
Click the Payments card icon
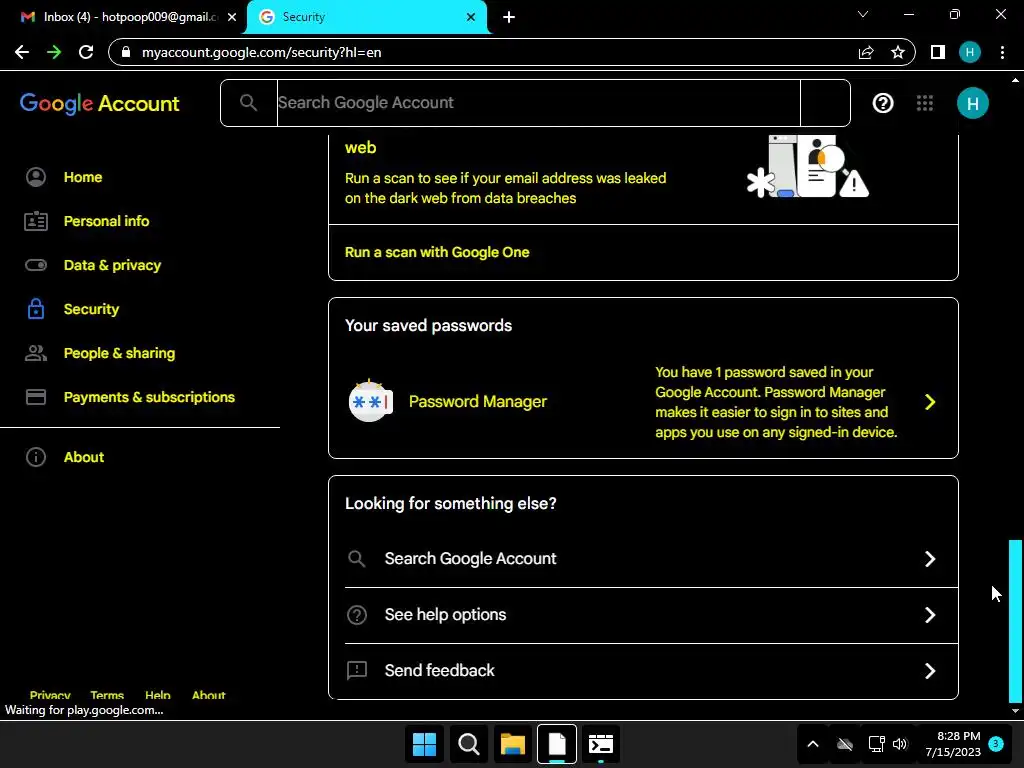36,397
